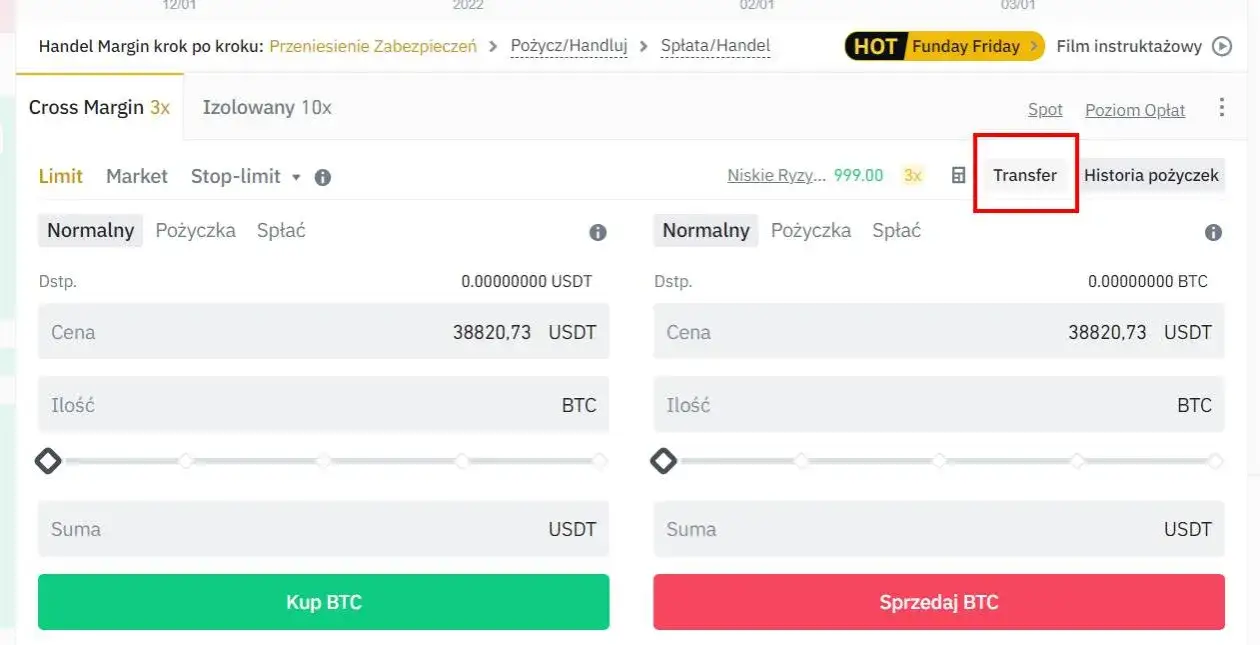Switch to the Izolowany 10x tab

click(266, 107)
